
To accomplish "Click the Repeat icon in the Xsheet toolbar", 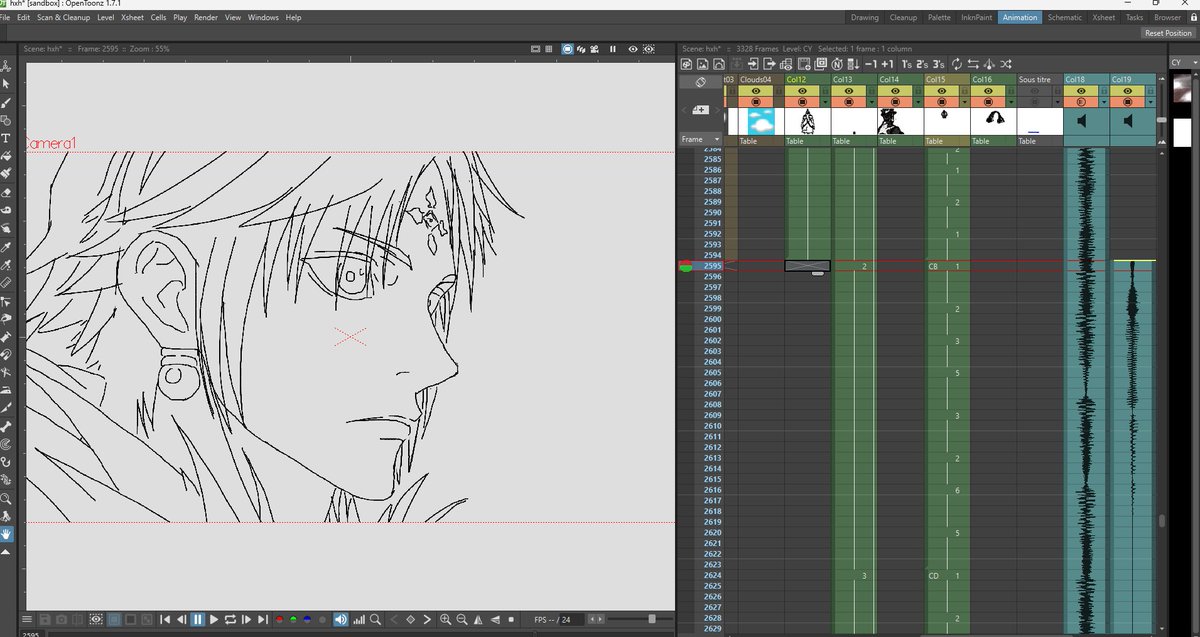I will point(957,64).
